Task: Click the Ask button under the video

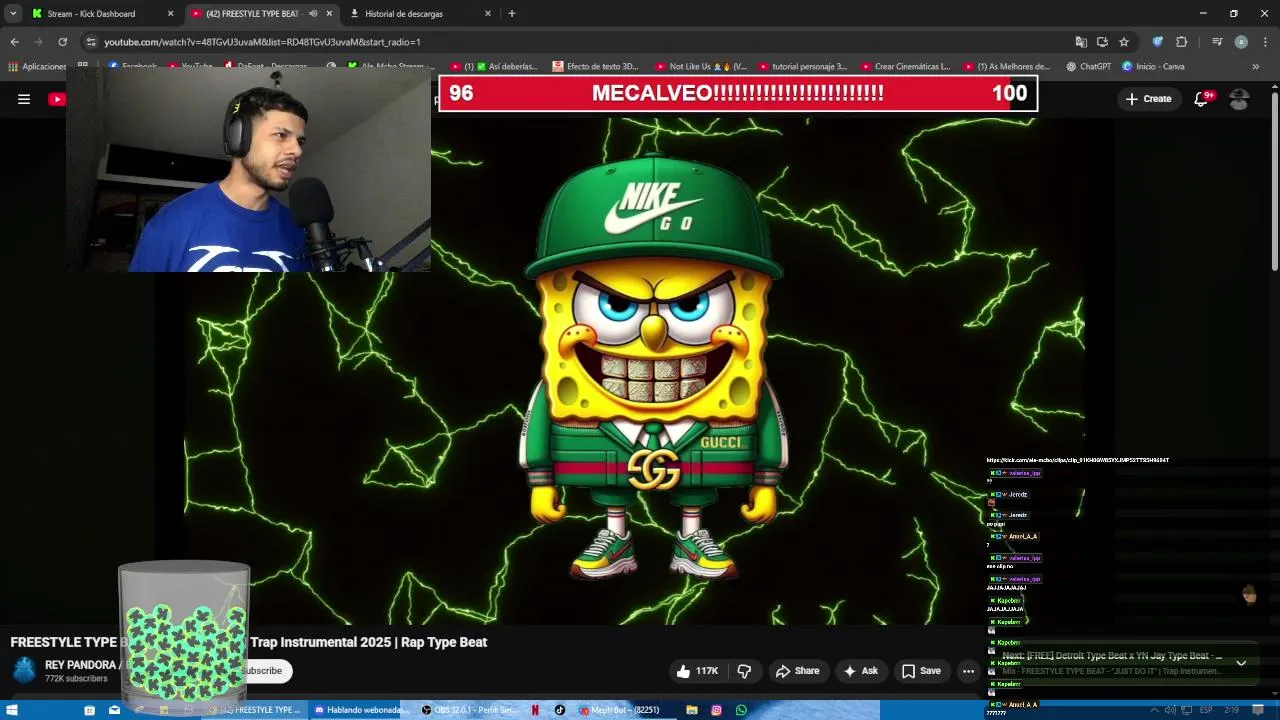Action: (860, 671)
